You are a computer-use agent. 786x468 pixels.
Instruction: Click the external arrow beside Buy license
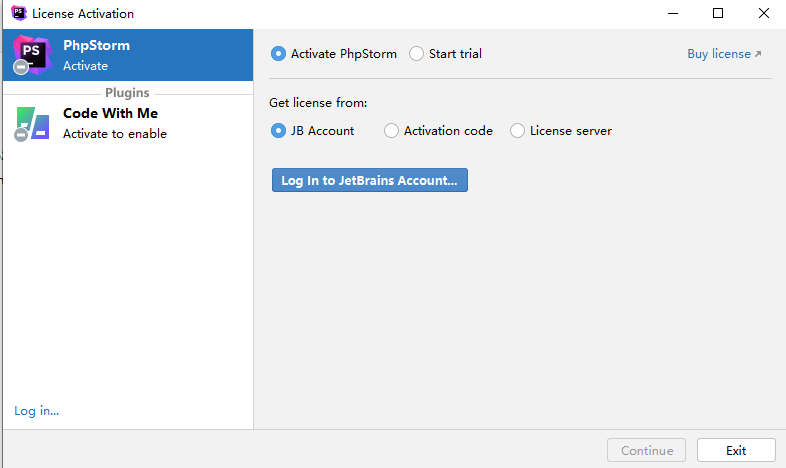click(x=758, y=54)
